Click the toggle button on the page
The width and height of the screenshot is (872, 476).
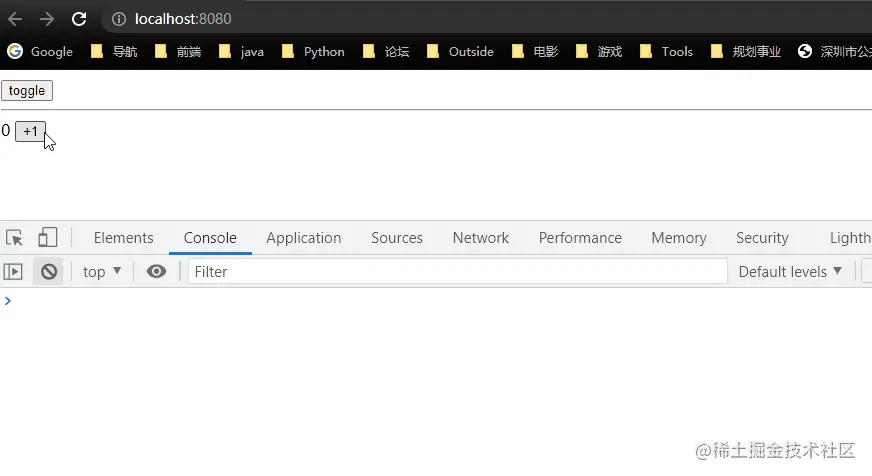pyautogui.click(x=27, y=91)
